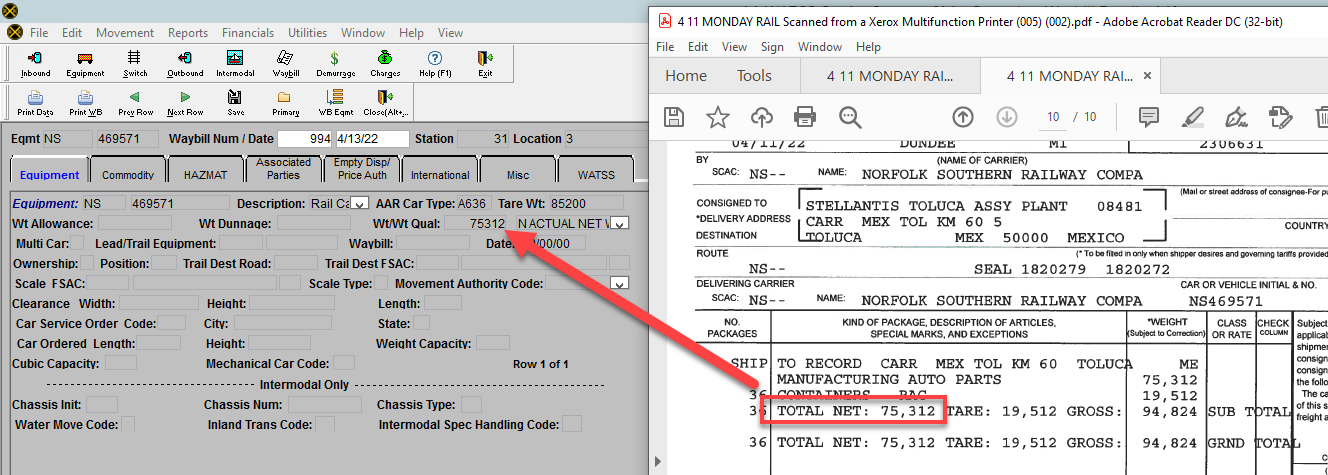Click the Close(Alt+...) toolbar icon

click(x=385, y=102)
